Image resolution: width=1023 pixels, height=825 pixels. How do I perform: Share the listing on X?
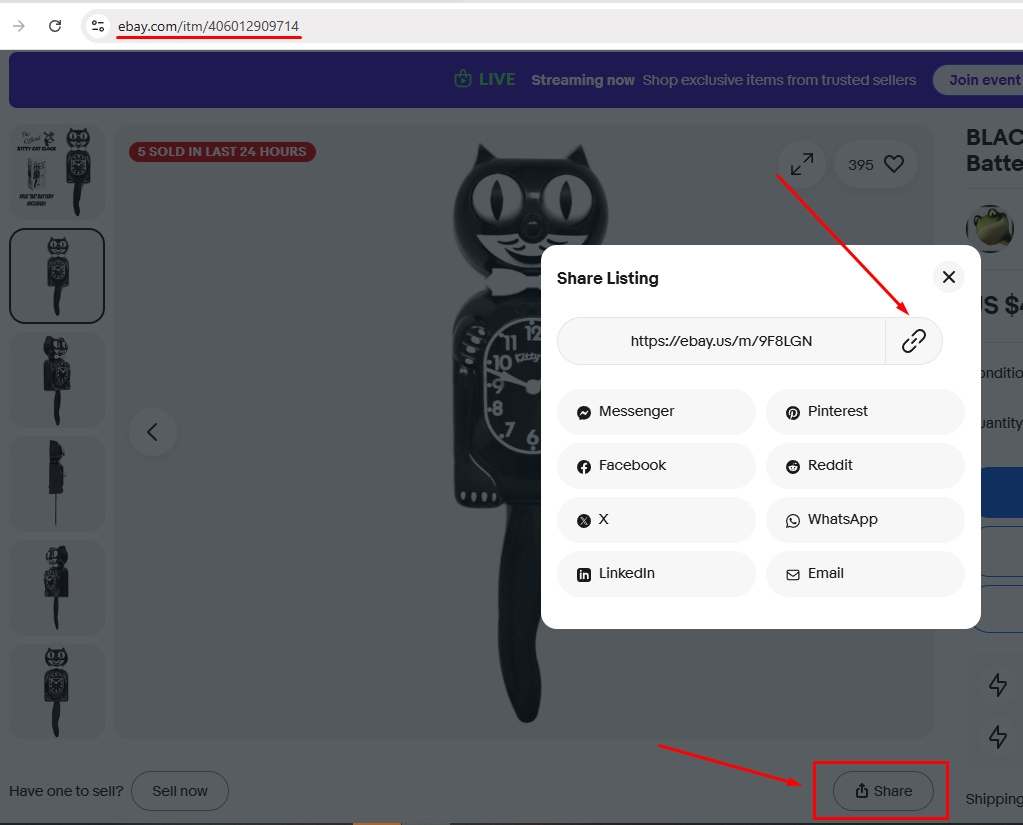(x=656, y=520)
